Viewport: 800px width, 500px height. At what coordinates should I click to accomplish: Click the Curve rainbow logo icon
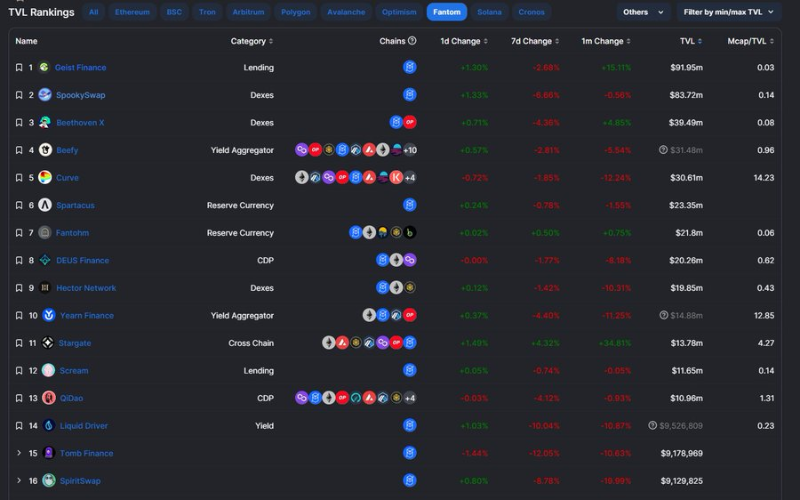point(45,178)
